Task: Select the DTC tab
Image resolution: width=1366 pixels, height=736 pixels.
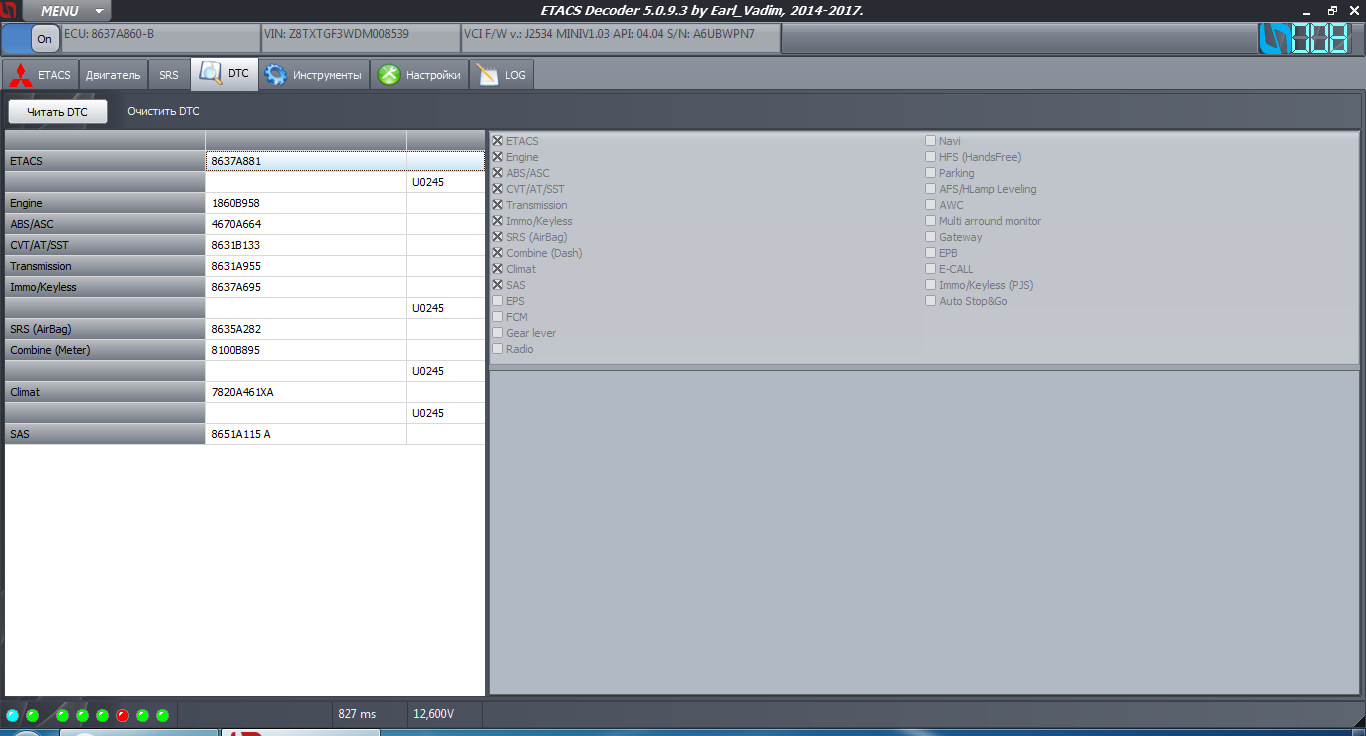Action: coord(225,74)
